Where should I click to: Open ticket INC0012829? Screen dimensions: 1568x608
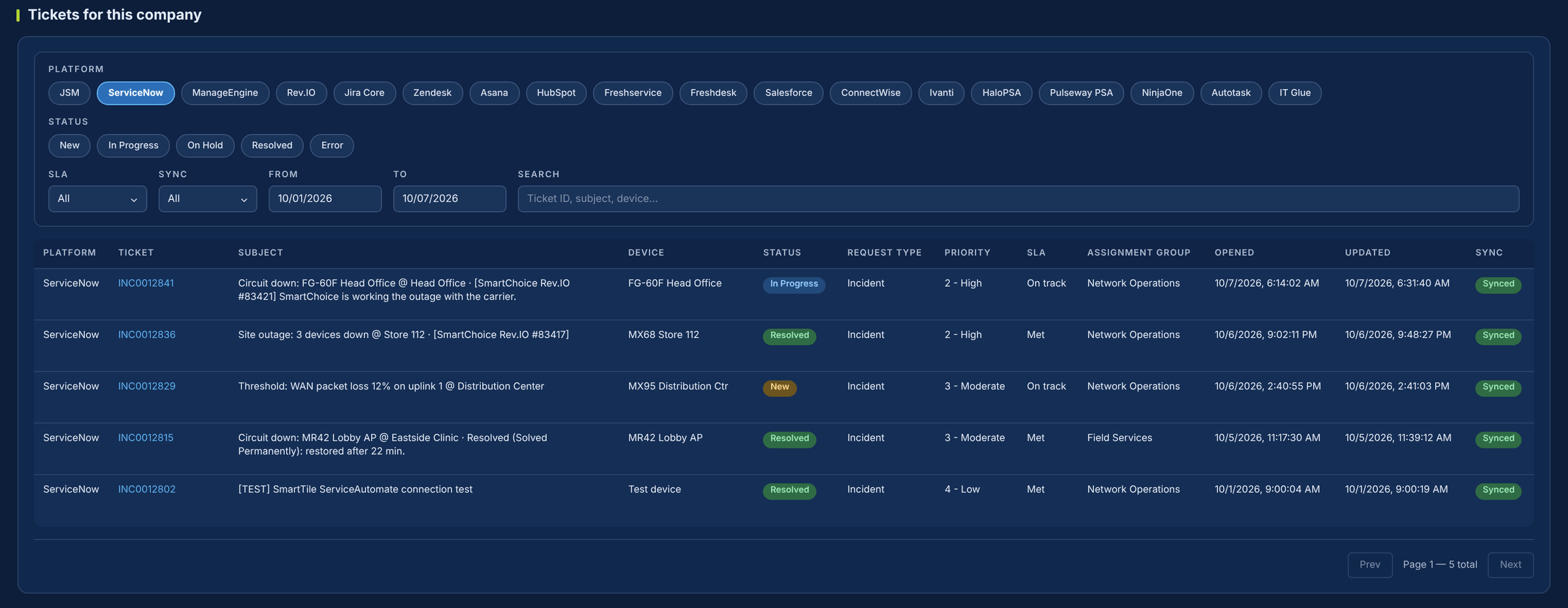pos(146,386)
